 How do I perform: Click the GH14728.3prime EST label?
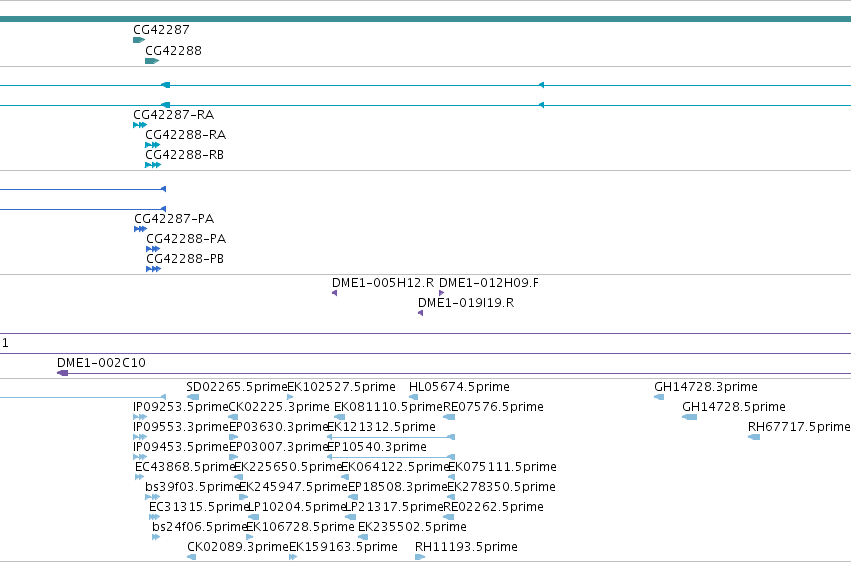click(706, 387)
